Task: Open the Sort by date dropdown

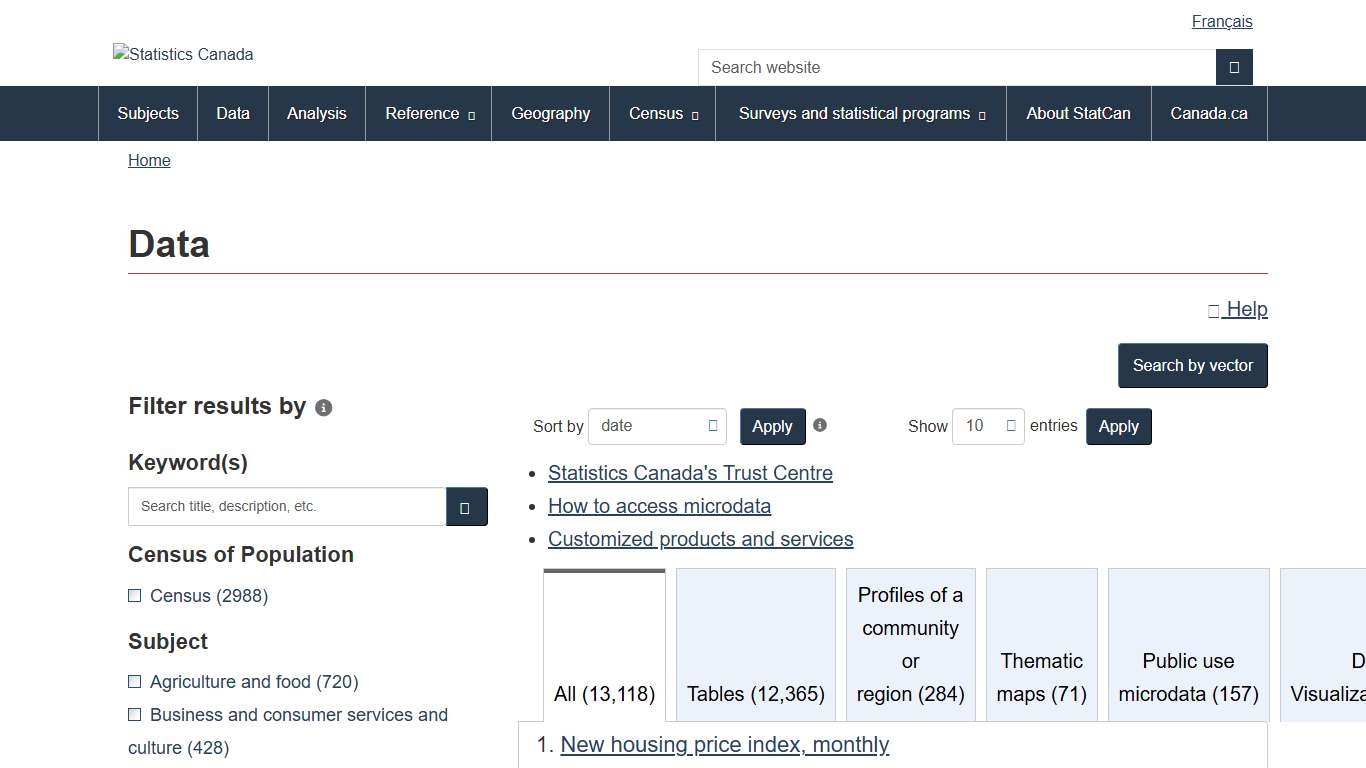Action: click(657, 426)
